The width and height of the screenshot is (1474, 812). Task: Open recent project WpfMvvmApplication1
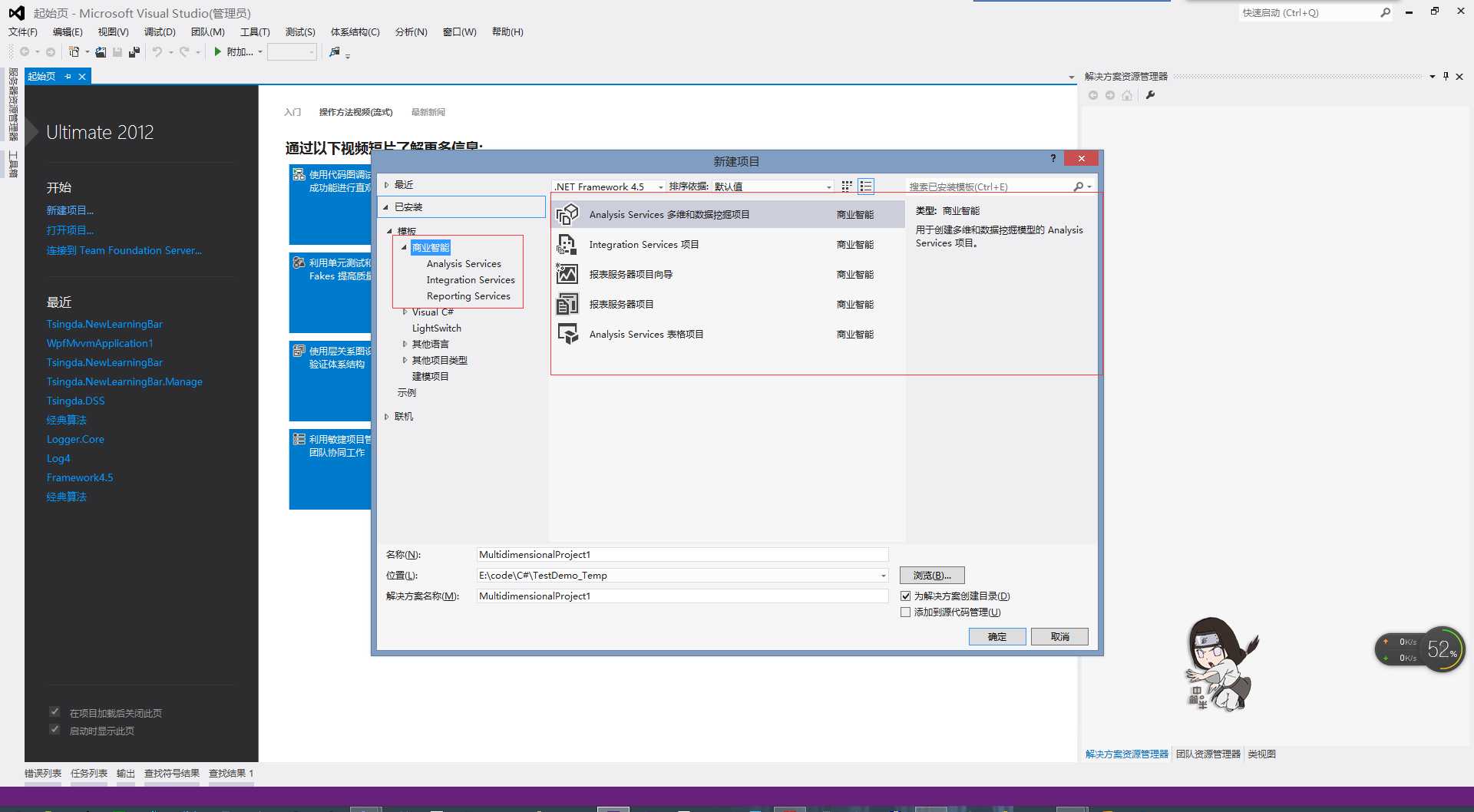[x=100, y=343]
